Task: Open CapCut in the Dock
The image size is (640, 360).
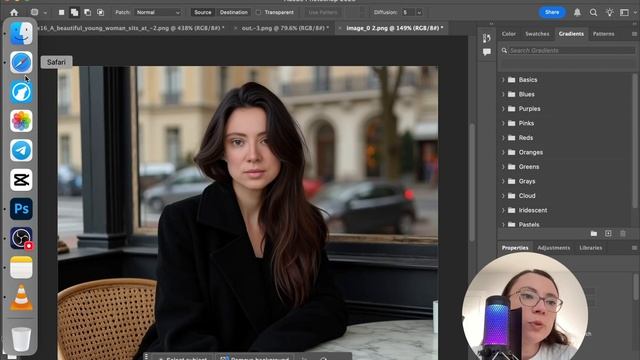Action: click(21, 180)
